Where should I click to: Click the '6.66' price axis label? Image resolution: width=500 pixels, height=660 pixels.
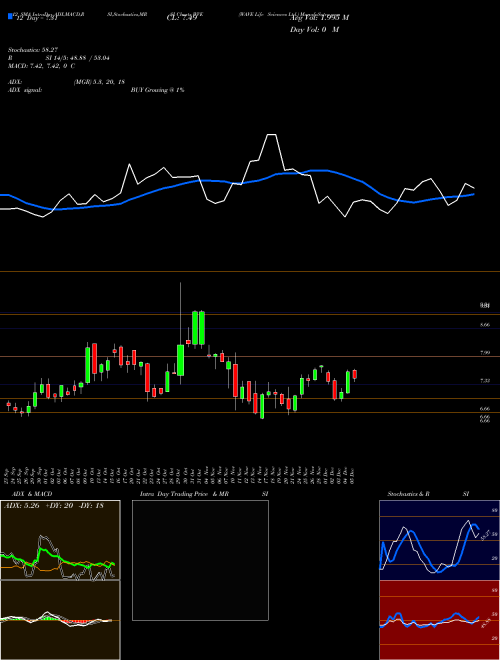pyautogui.click(x=484, y=408)
